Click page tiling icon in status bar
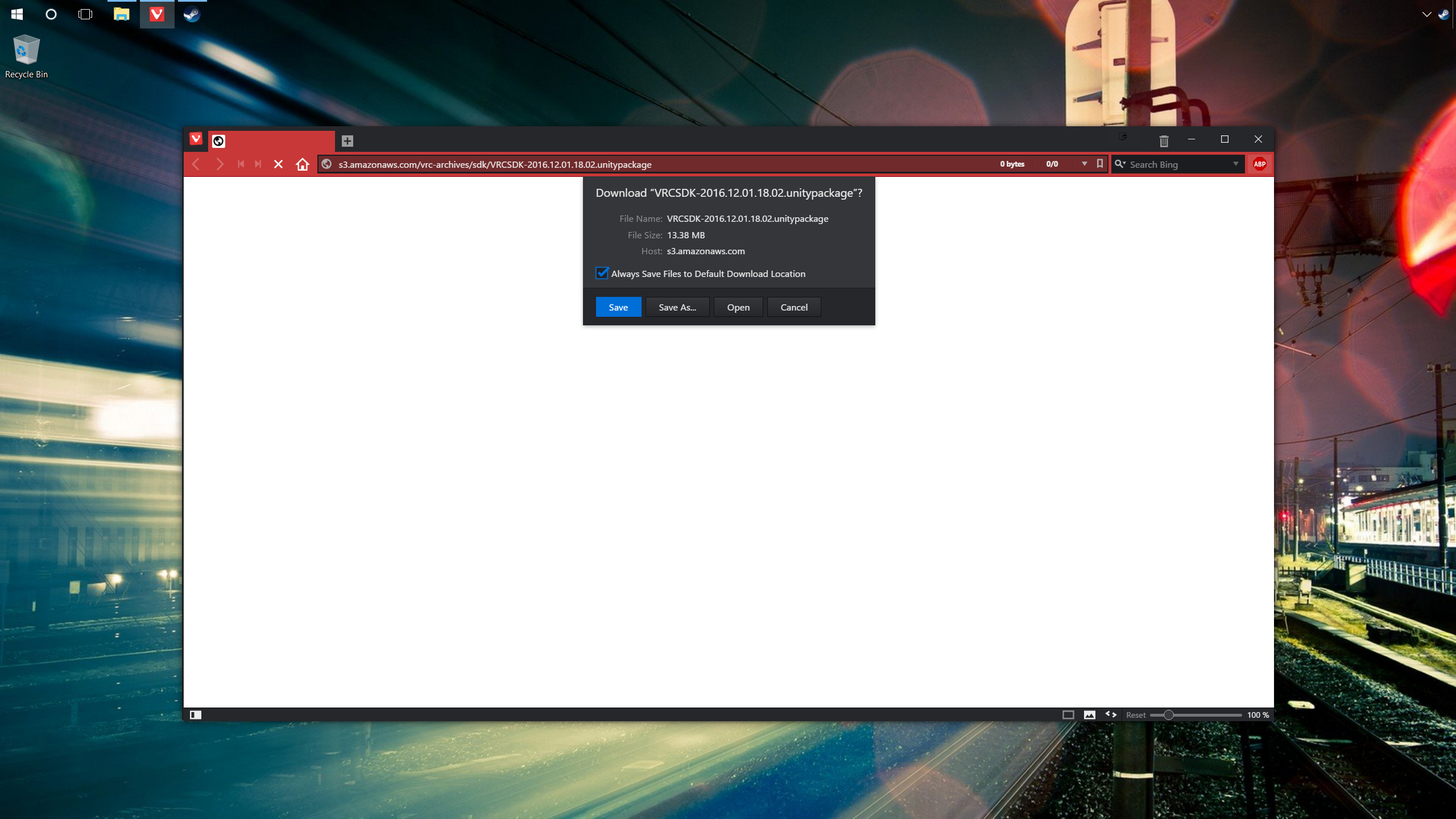 [x=1068, y=715]
